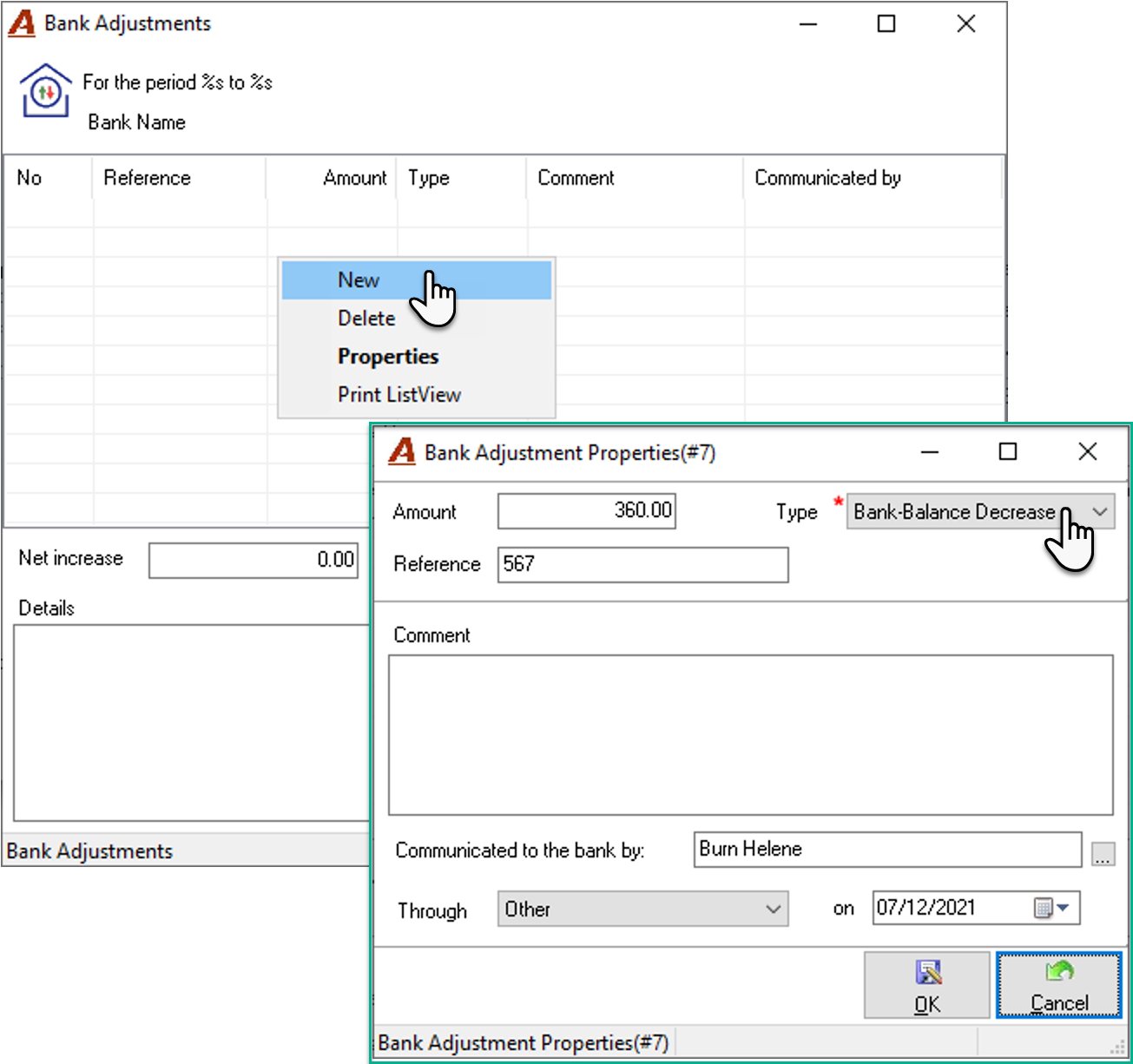
Task: Click the 'Bank Name' label text
Action: [x=137, y=122]
